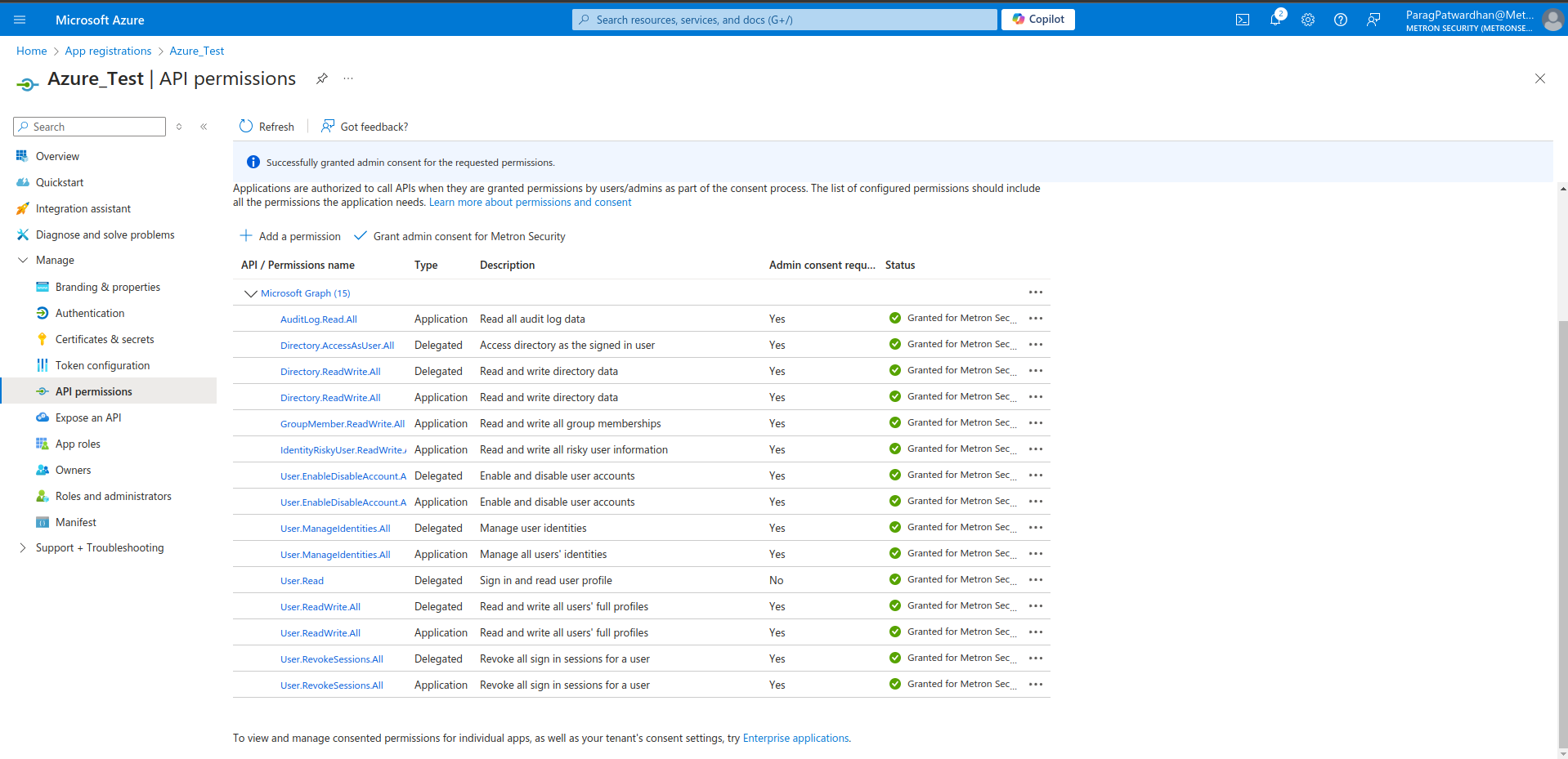
Task: Collapse the Microsoft Graph (15) group
Action: [251, 293]
